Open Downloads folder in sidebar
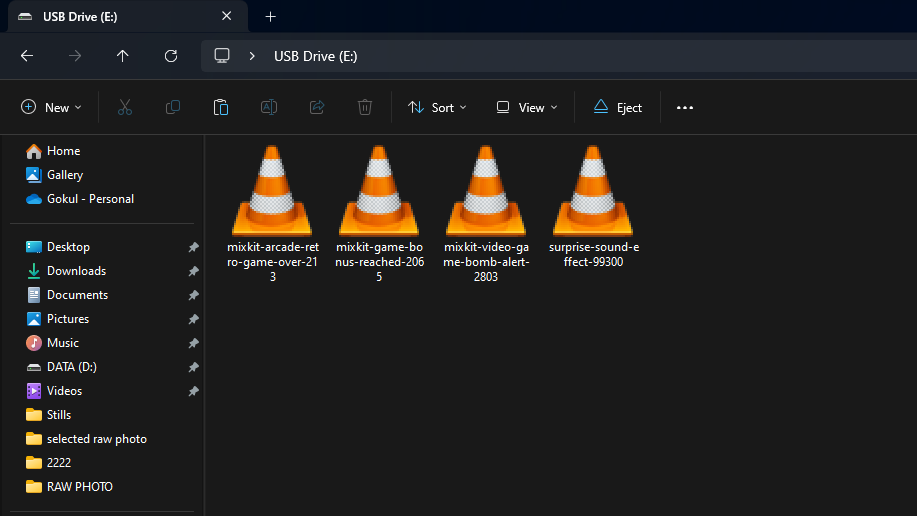The height and width of the screenshot is (516, 917). point(66,271)
